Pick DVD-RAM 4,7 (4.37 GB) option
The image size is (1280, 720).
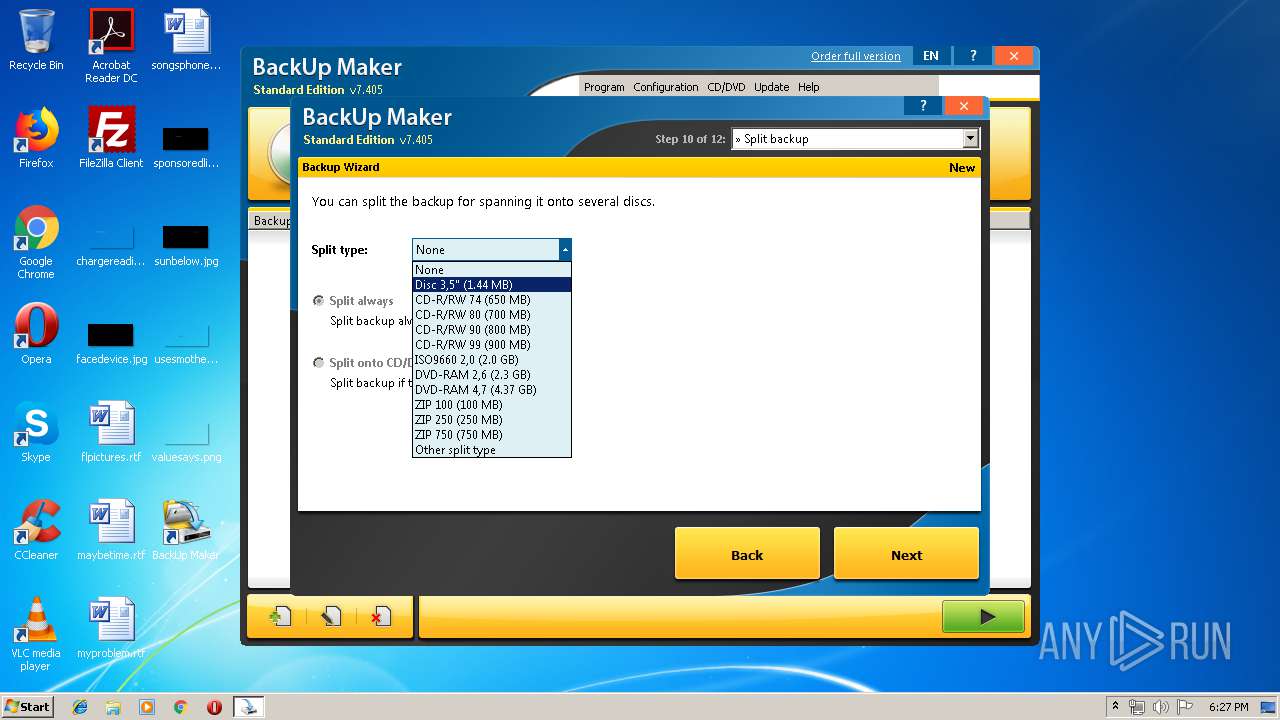(491, 390)
